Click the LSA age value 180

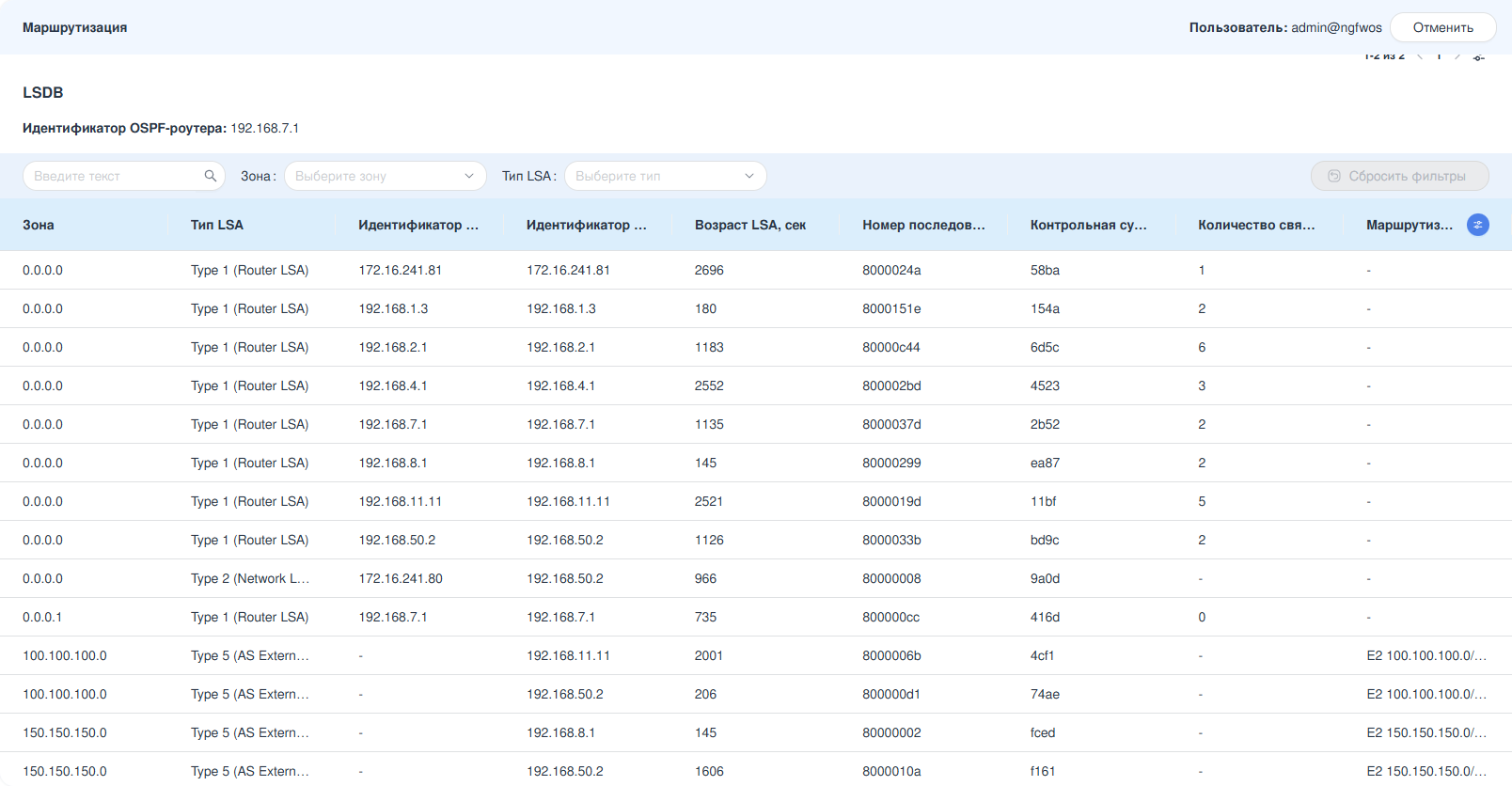(x=705, y=308)
